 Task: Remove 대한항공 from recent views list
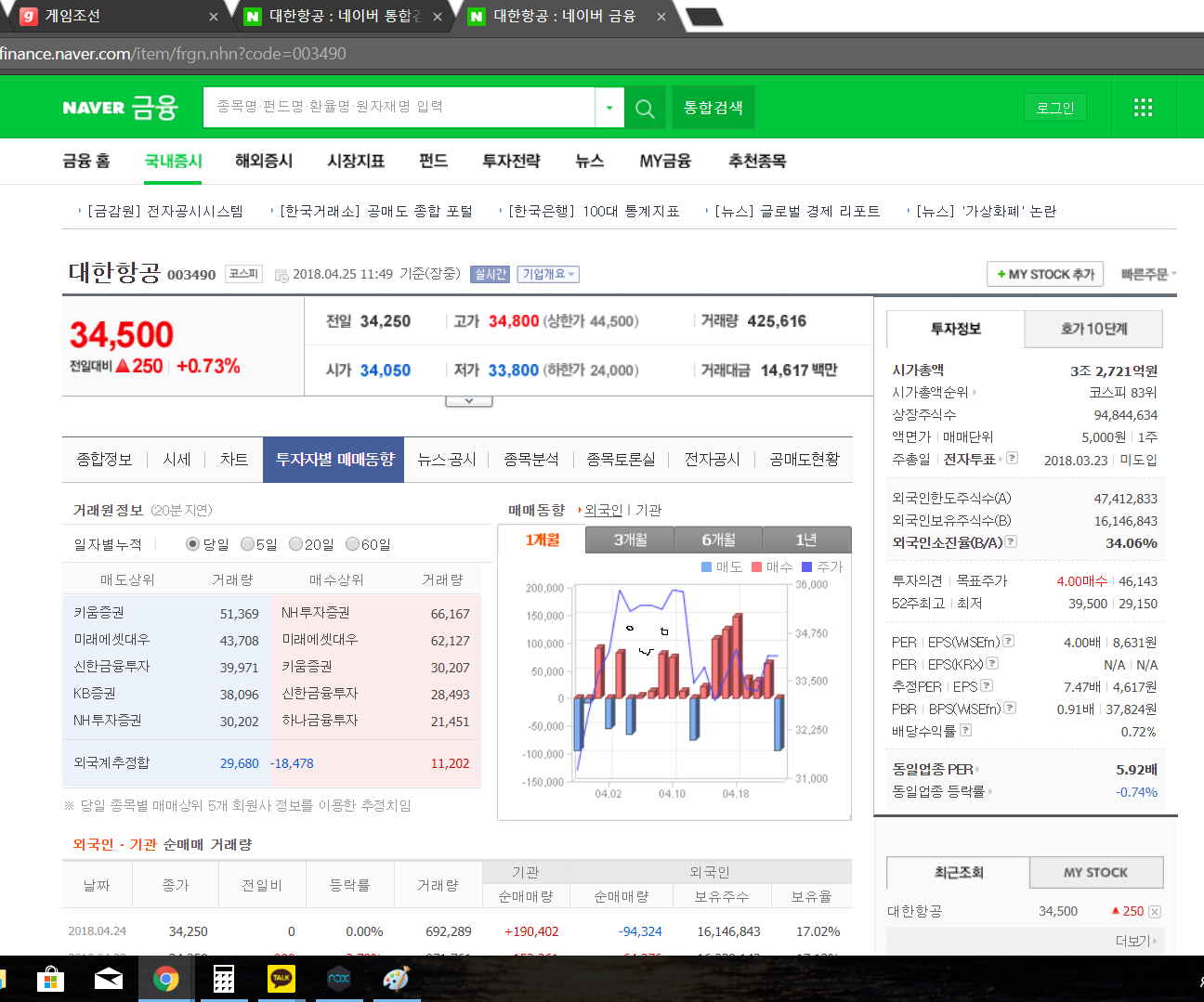tap(1155, 912)
